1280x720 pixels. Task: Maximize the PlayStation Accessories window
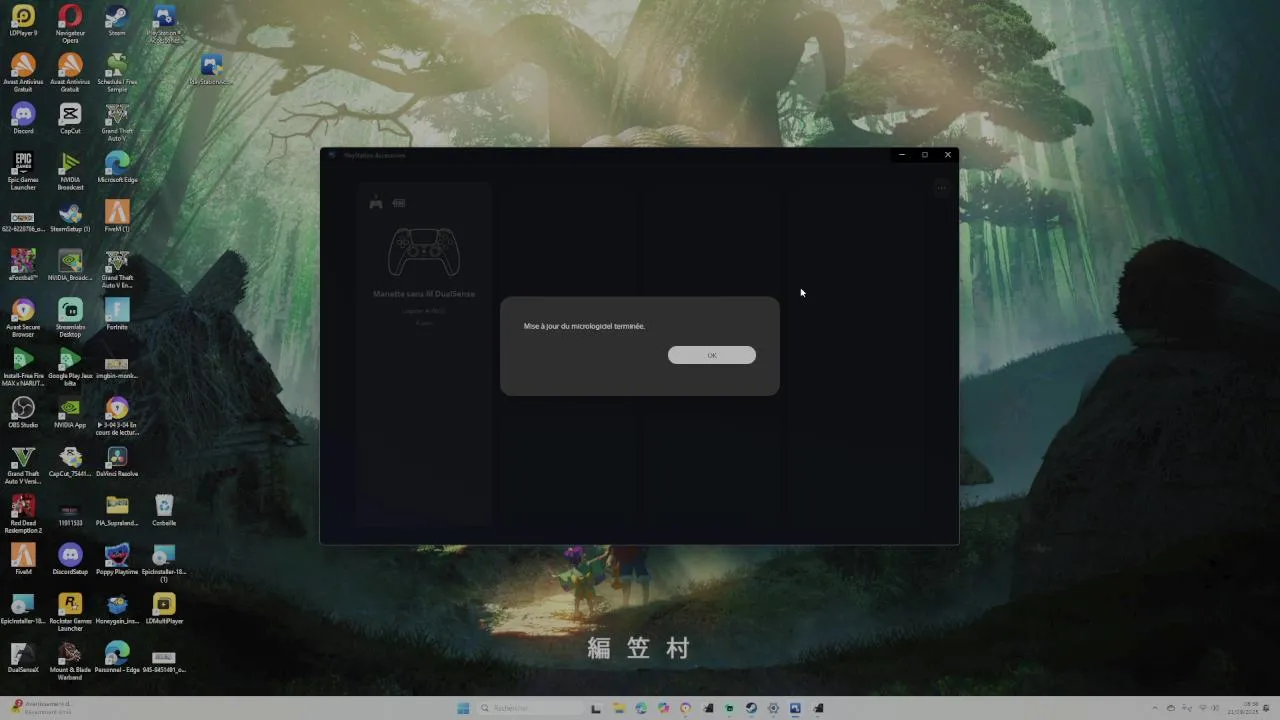coord(924,155)
